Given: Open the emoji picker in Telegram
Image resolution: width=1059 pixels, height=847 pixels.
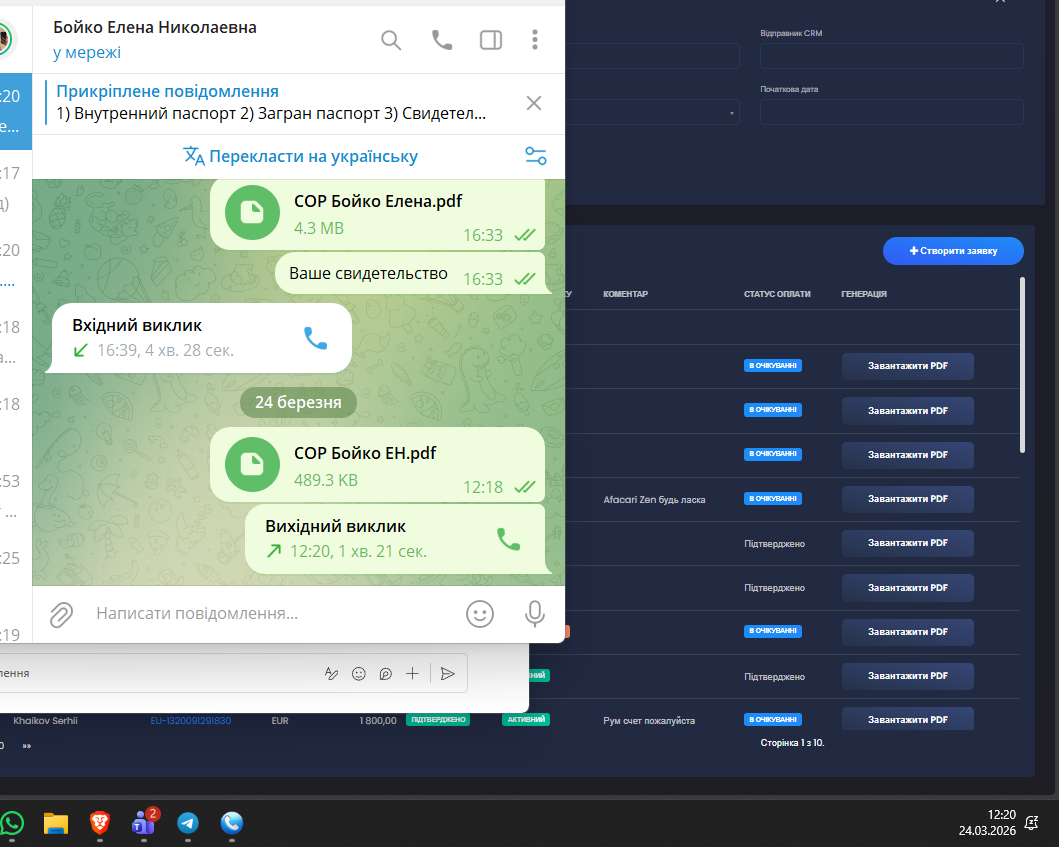Looking at the screenshot, I should click(480, 614).
